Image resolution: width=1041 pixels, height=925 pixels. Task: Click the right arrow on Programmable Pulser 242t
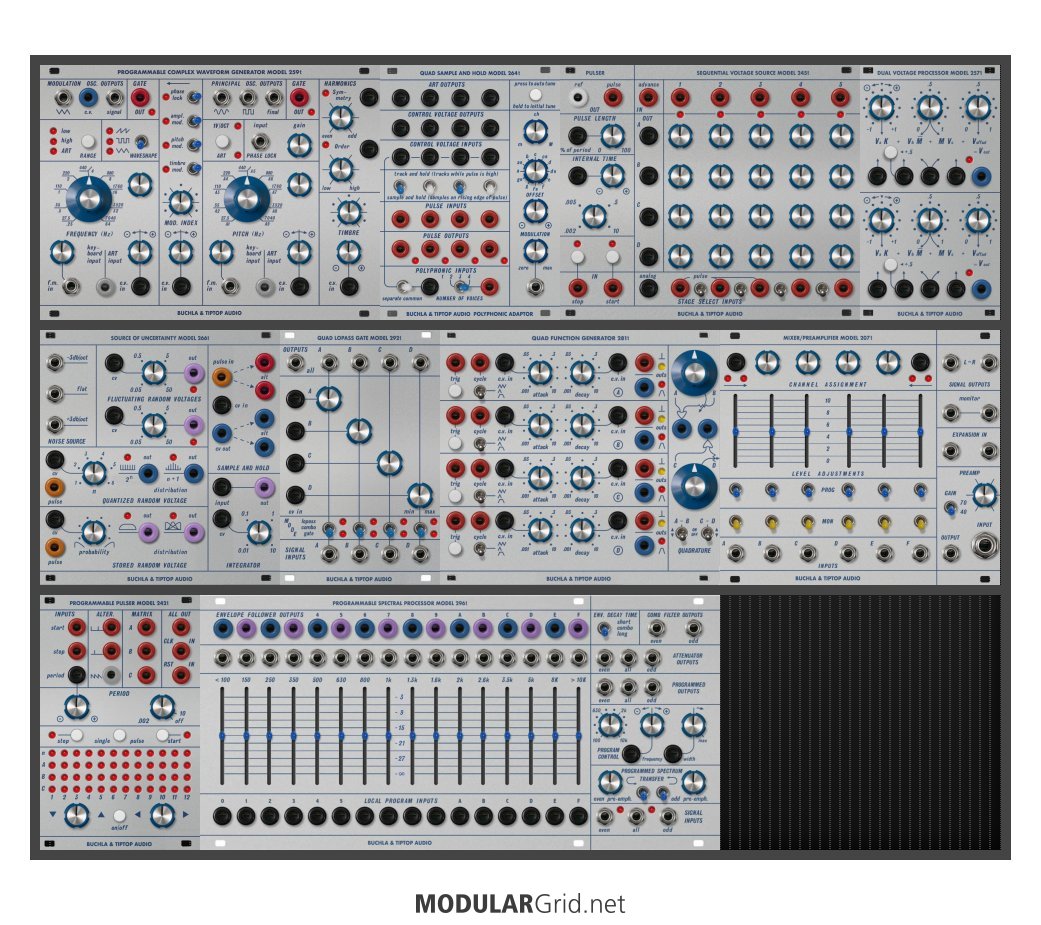(x=186, y=814)
